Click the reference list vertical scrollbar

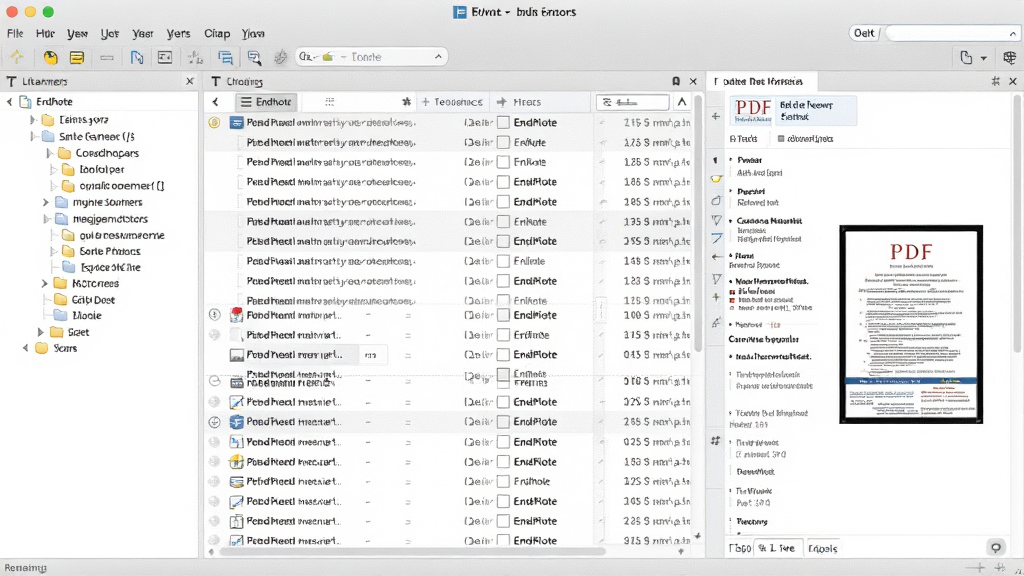(x=698, y=222)
